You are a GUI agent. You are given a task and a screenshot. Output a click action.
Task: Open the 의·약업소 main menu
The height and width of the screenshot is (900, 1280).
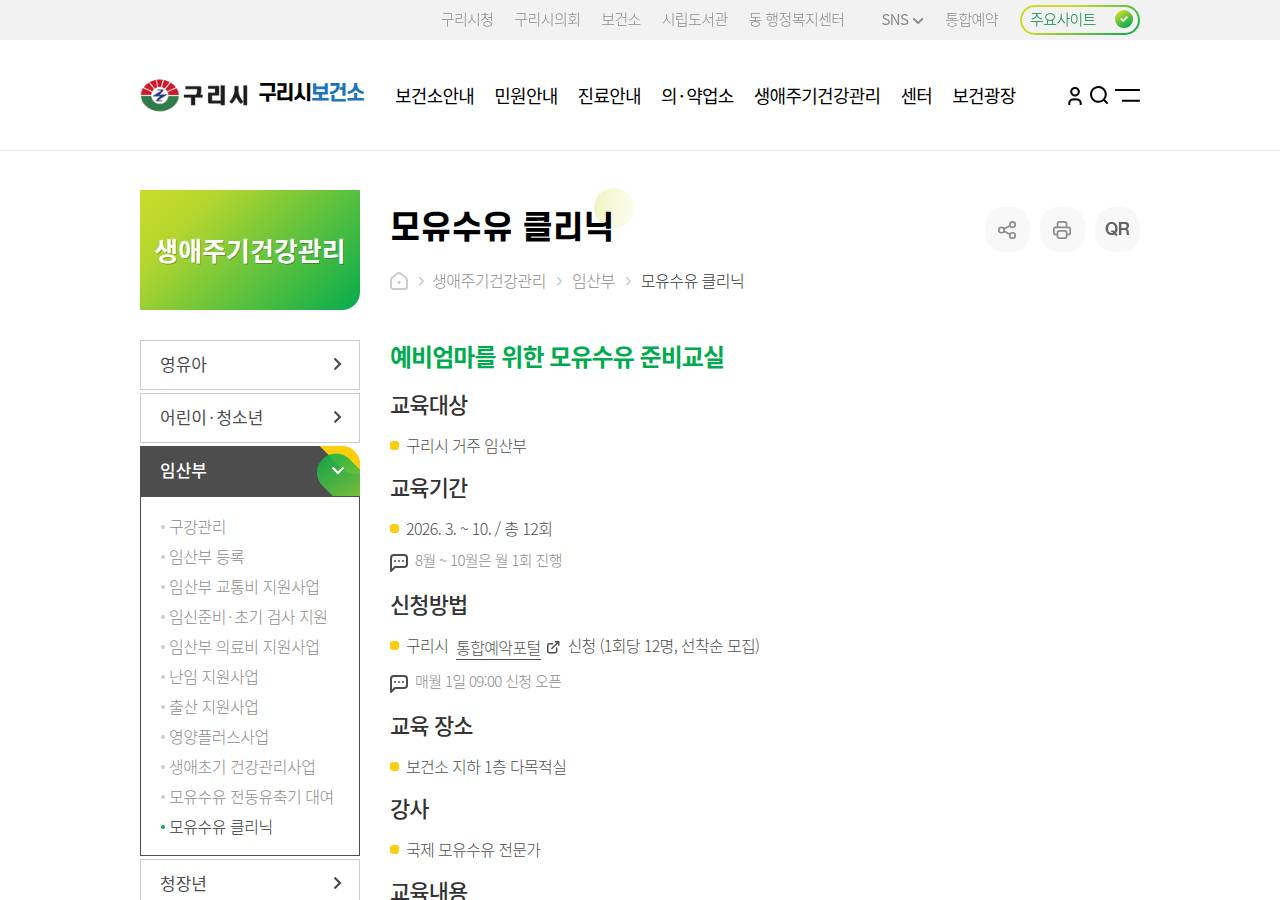(697, 96)
